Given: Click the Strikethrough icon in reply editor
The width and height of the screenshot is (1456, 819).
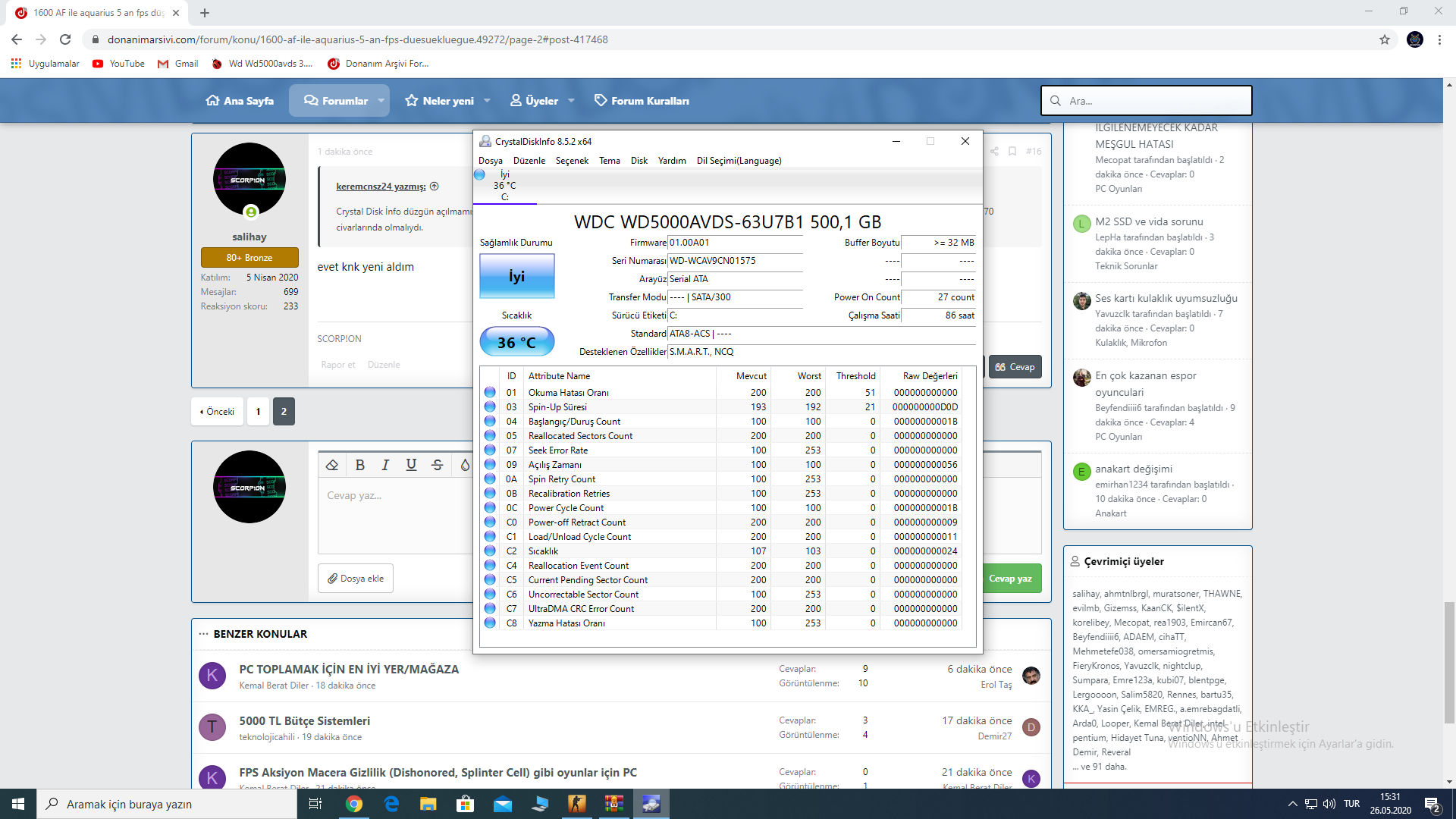Looking at the screenshot, I should [437, 465].
